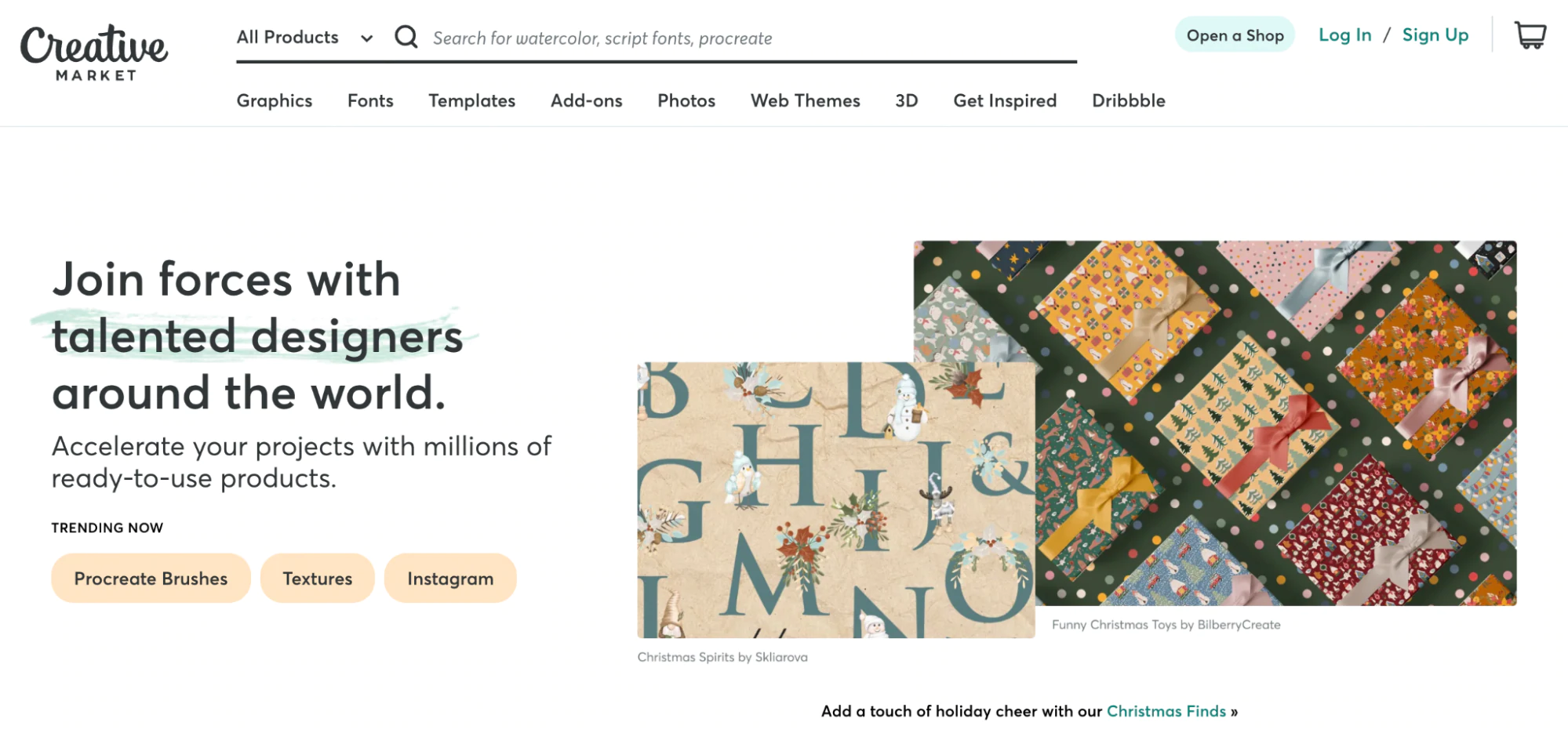The image size is (1568, 733).
Task: Open the Get Inspired menu item
Action: [x=1005, y=101]
